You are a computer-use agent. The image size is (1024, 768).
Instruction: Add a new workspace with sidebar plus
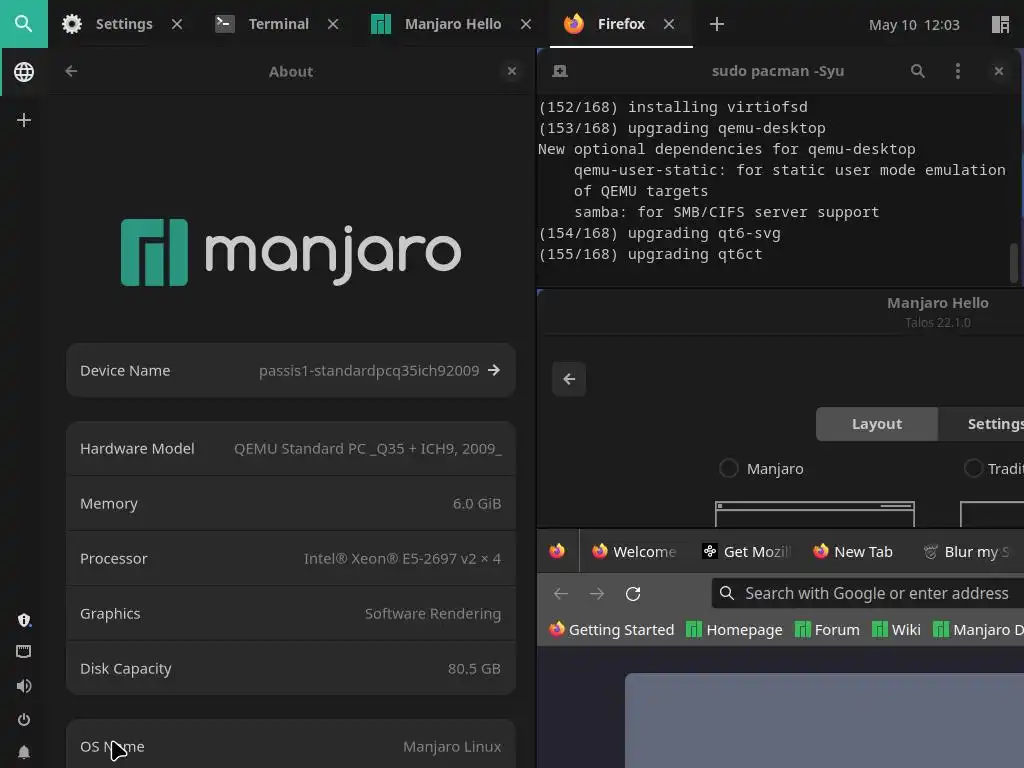point(24,120)
